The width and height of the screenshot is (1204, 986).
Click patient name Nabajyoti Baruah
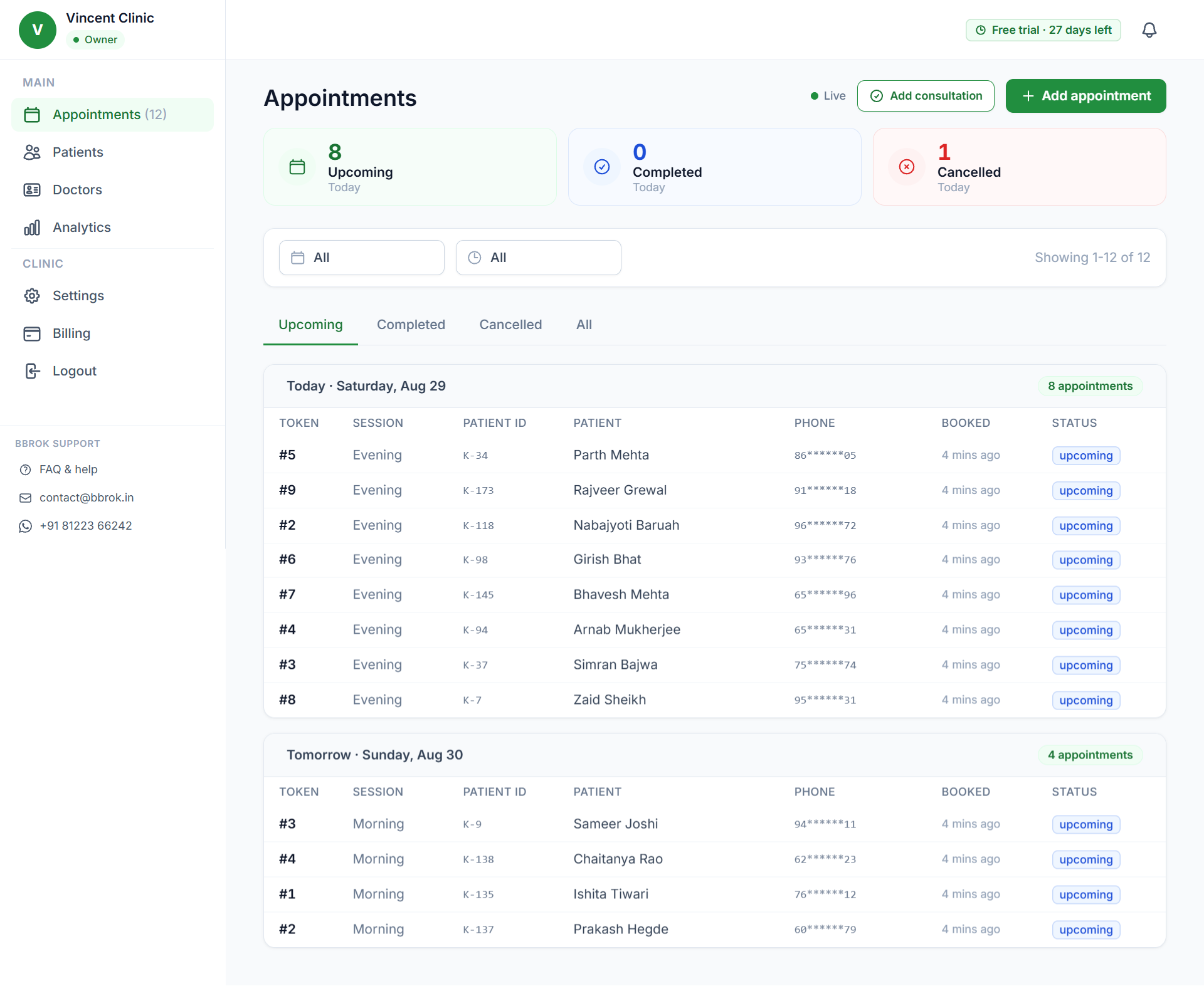(626, 525)
